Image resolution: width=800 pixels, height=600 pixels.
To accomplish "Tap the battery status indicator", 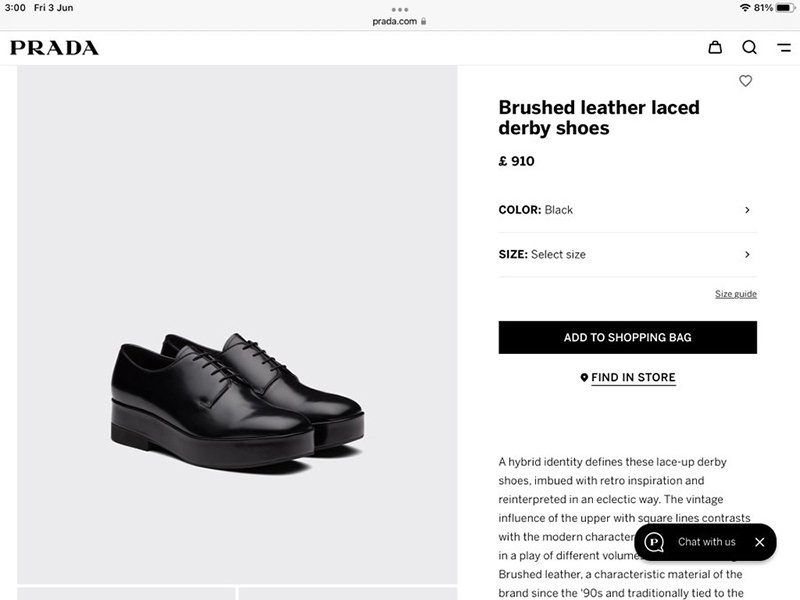I will coord(784,8).
